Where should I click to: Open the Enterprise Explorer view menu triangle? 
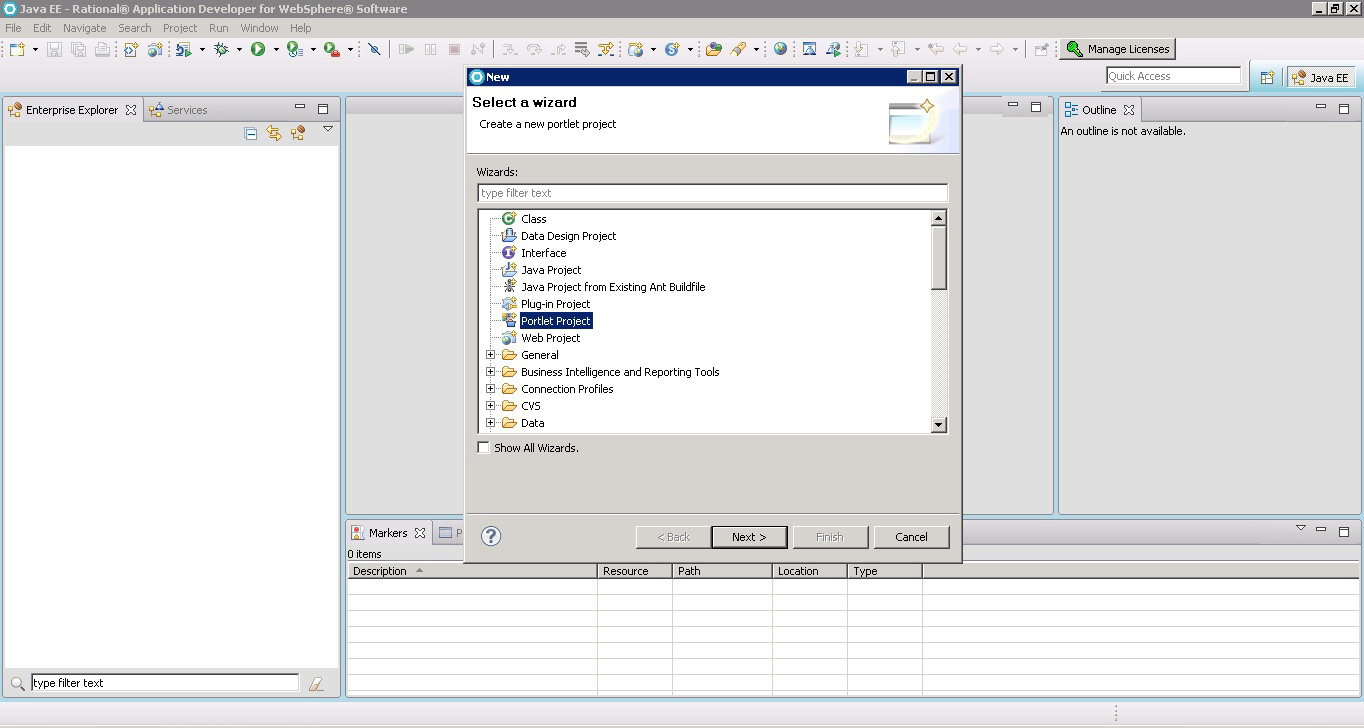pyautogui.click(x=327, y=130)
